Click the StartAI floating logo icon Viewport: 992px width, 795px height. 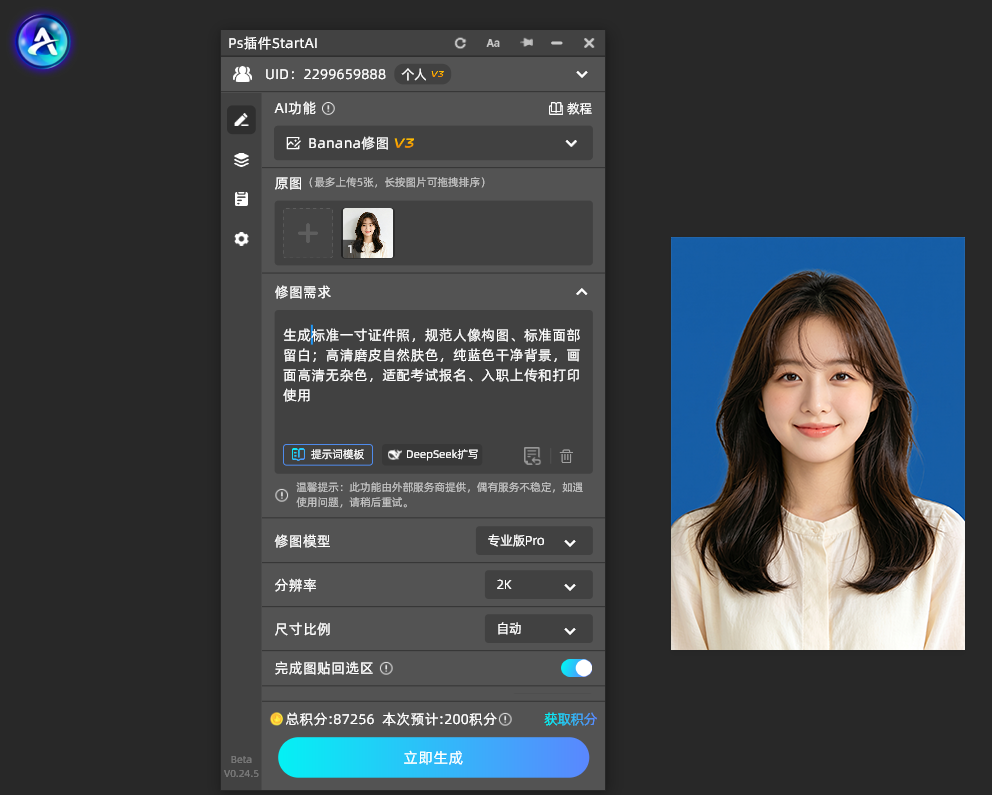point(43,42)
